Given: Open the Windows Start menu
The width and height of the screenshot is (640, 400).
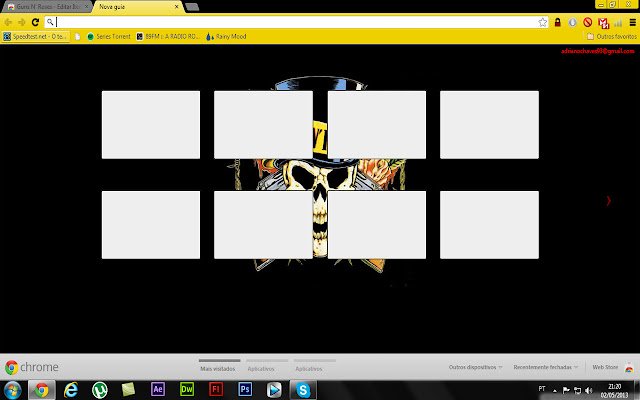Looking at the screenshot, I should (13, 390).
